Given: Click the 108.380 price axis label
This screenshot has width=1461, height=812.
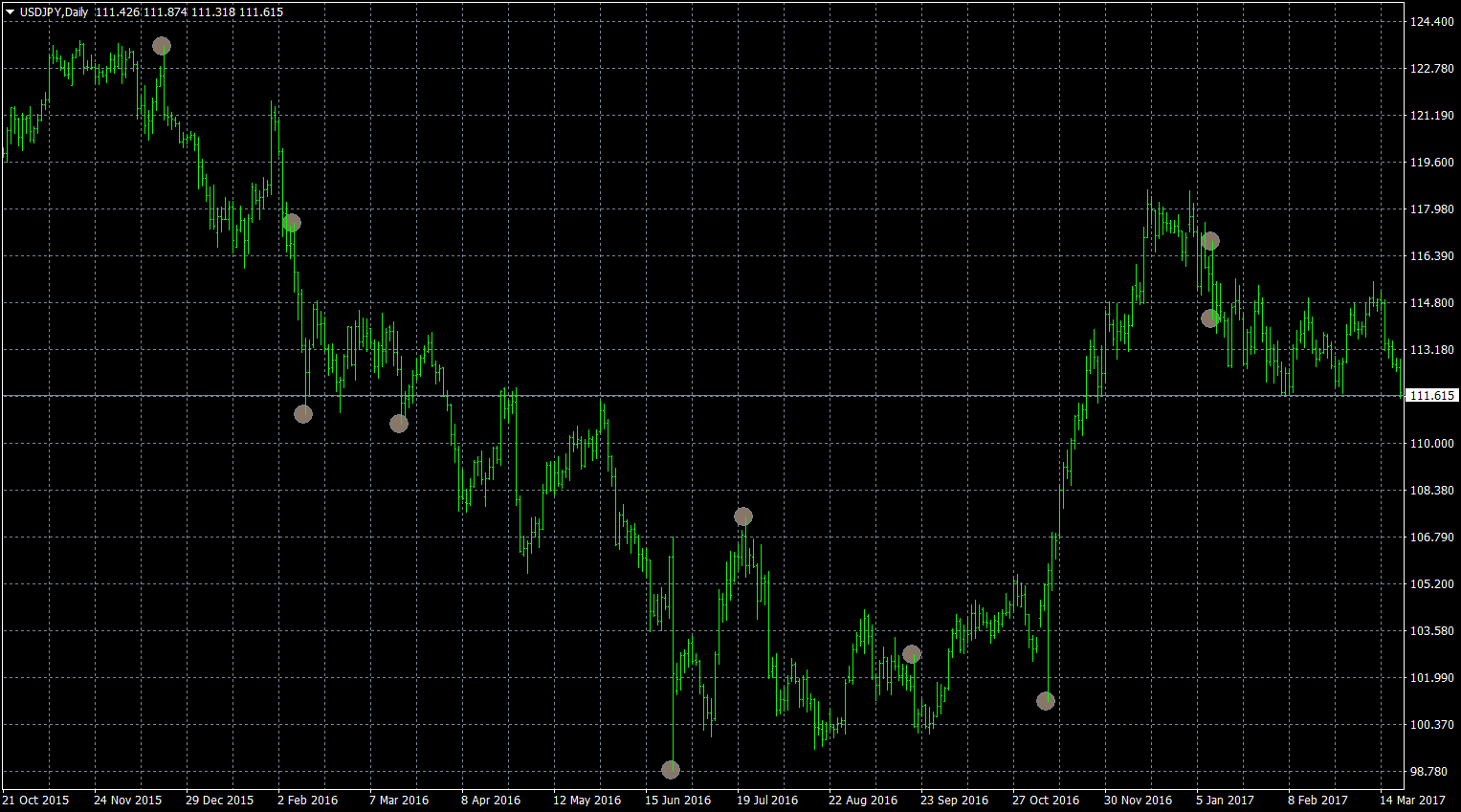Looking at the screenshot, I should click(1432, 491).
